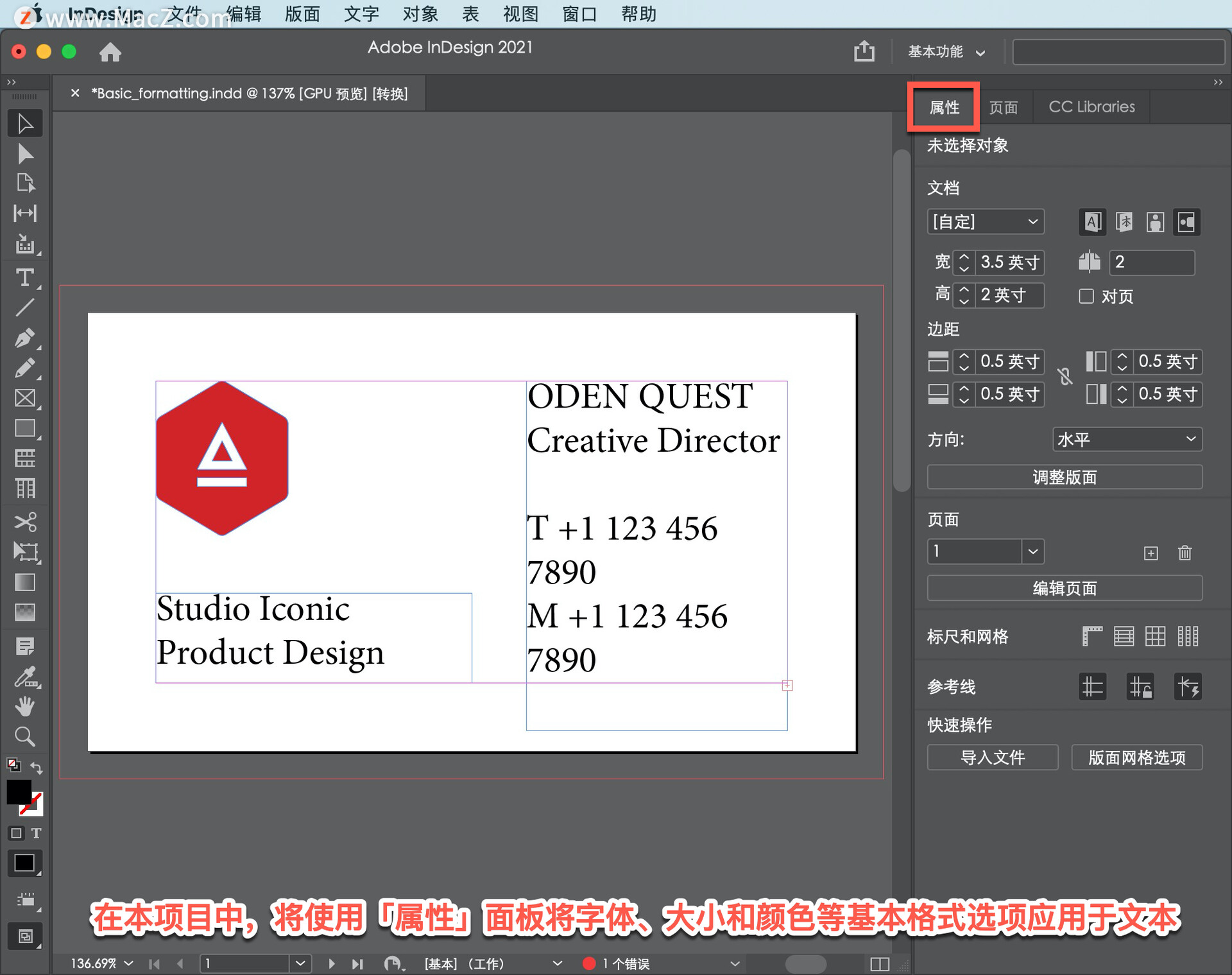Select the Type tool in the toolbar

coord(26,277)
